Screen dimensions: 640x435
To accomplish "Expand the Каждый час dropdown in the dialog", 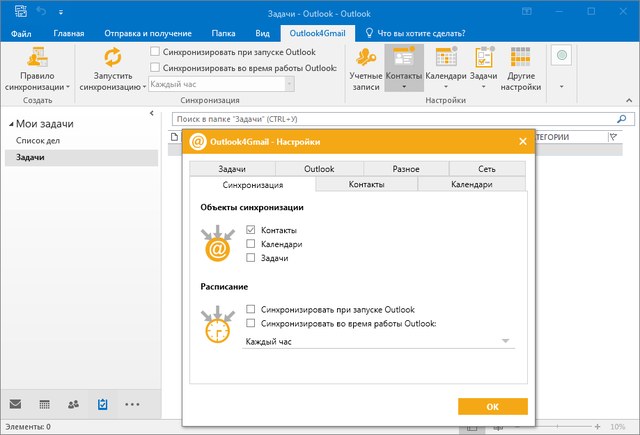I will pos(507,342).
